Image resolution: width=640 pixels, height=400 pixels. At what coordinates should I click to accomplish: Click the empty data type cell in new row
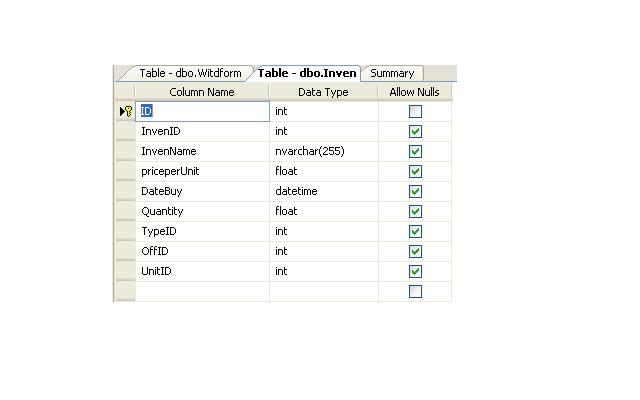click(x=324, y=291)
